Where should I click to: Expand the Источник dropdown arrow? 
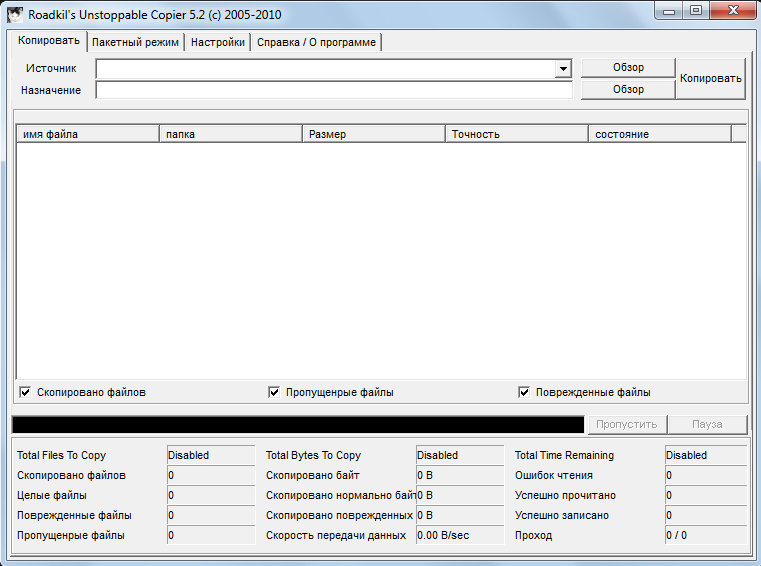tap(563, 68)
